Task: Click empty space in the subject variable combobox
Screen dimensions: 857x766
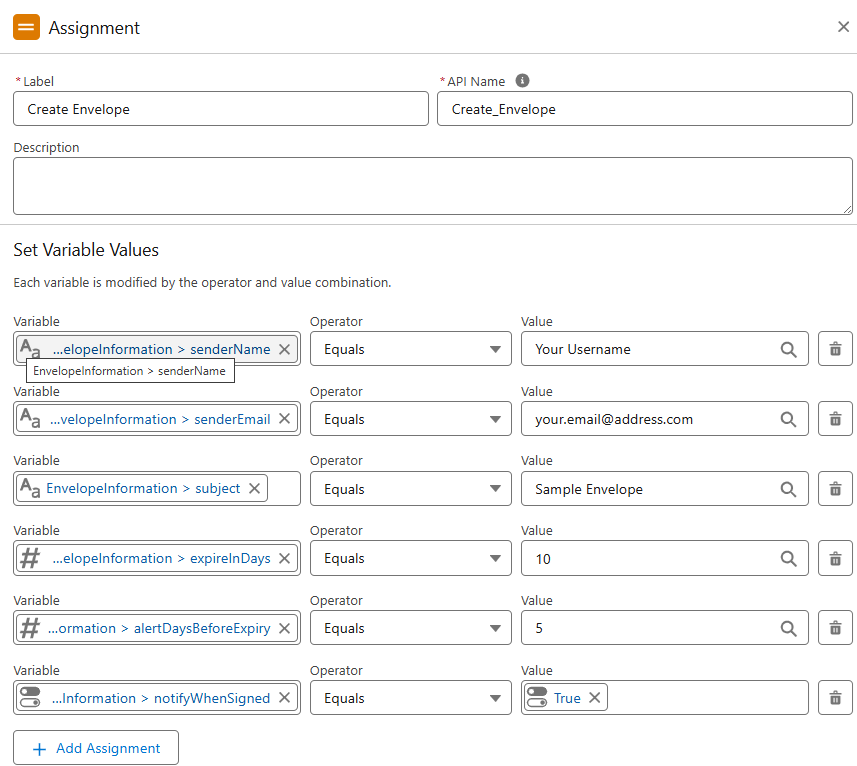Action: 283,488
